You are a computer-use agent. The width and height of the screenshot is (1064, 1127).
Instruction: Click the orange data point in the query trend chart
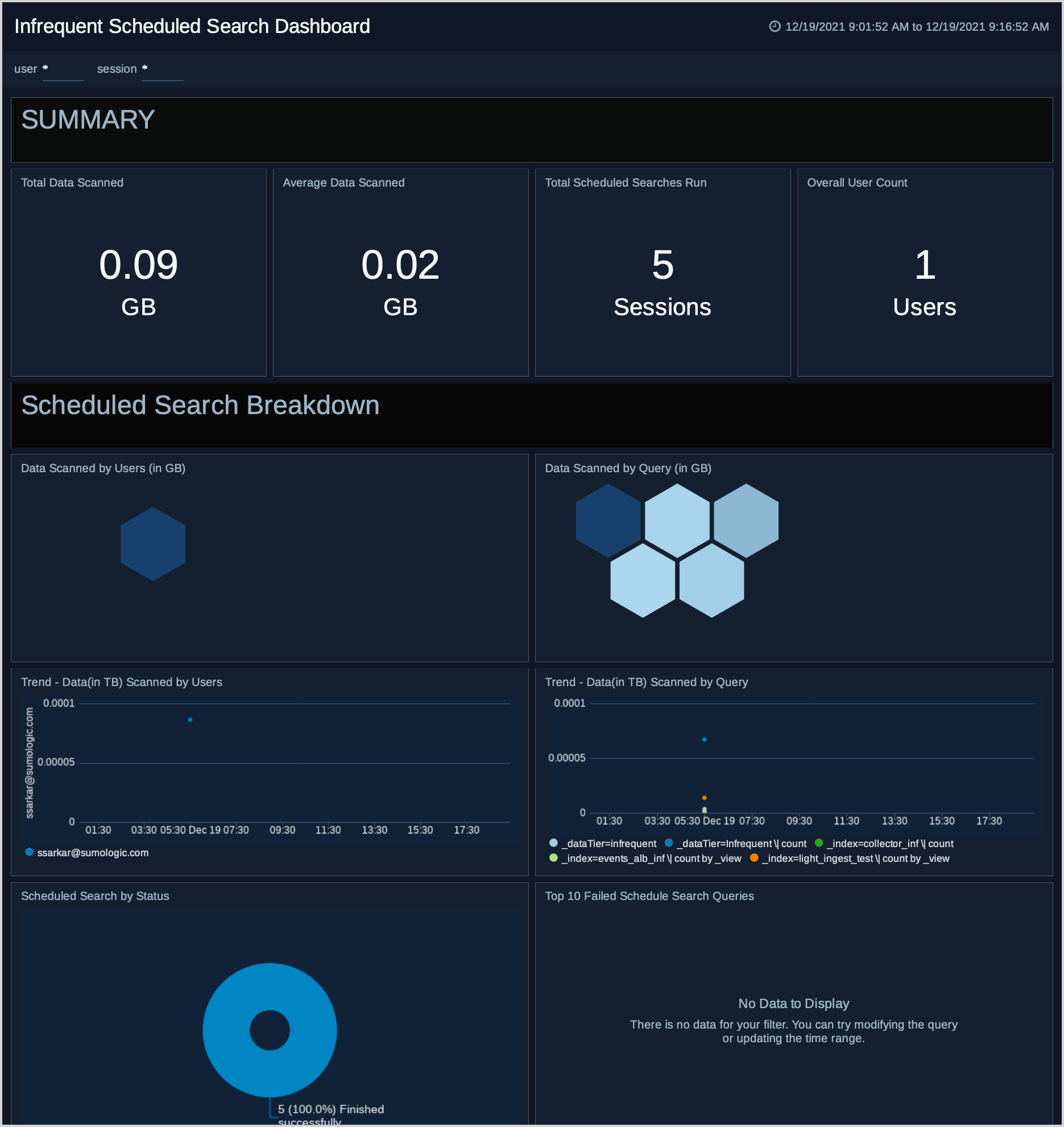[705, 796]
